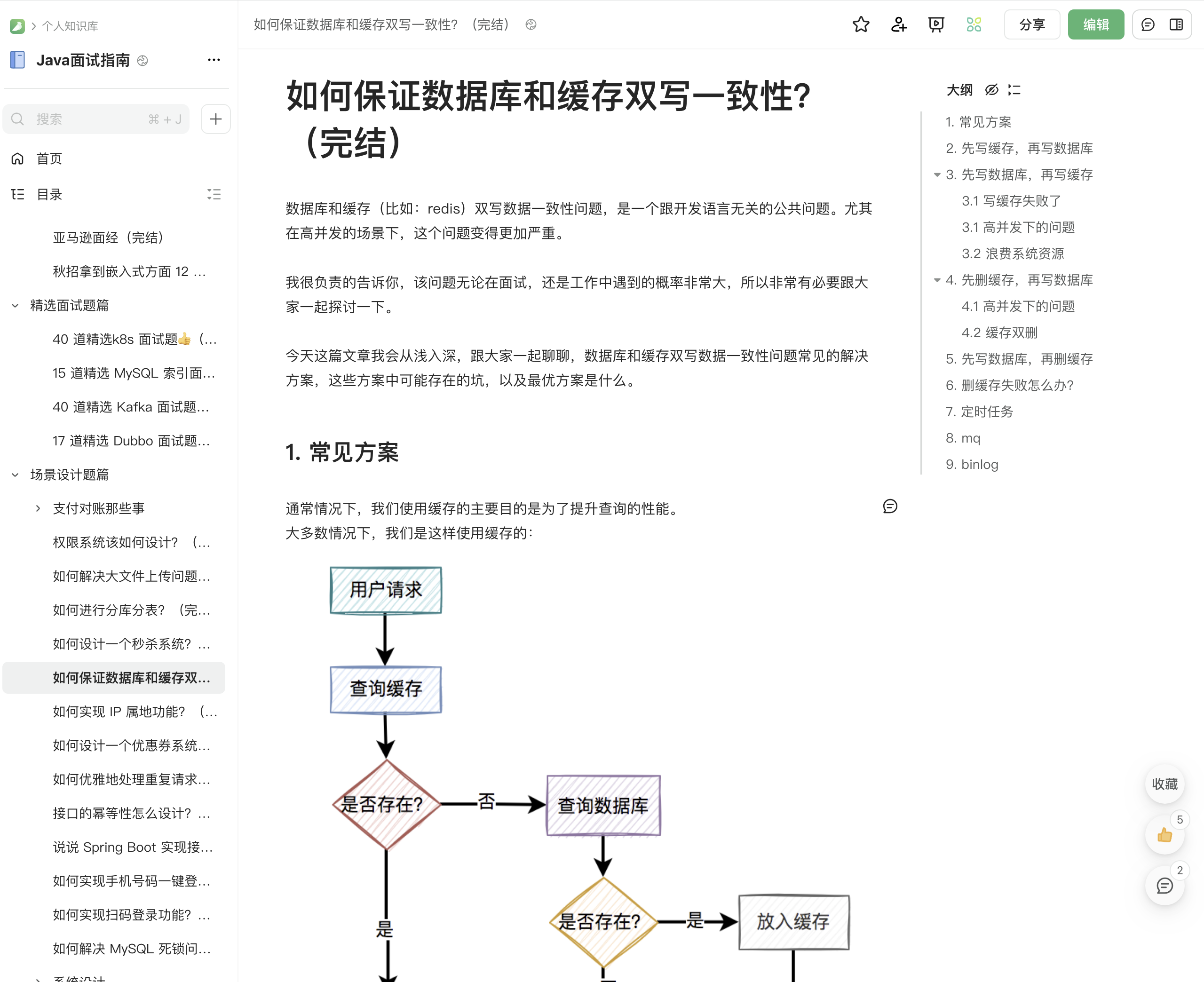Toggle the outline numbered list view
The width and height of the screenshot is (1204, 982).
click(1014, 90)
